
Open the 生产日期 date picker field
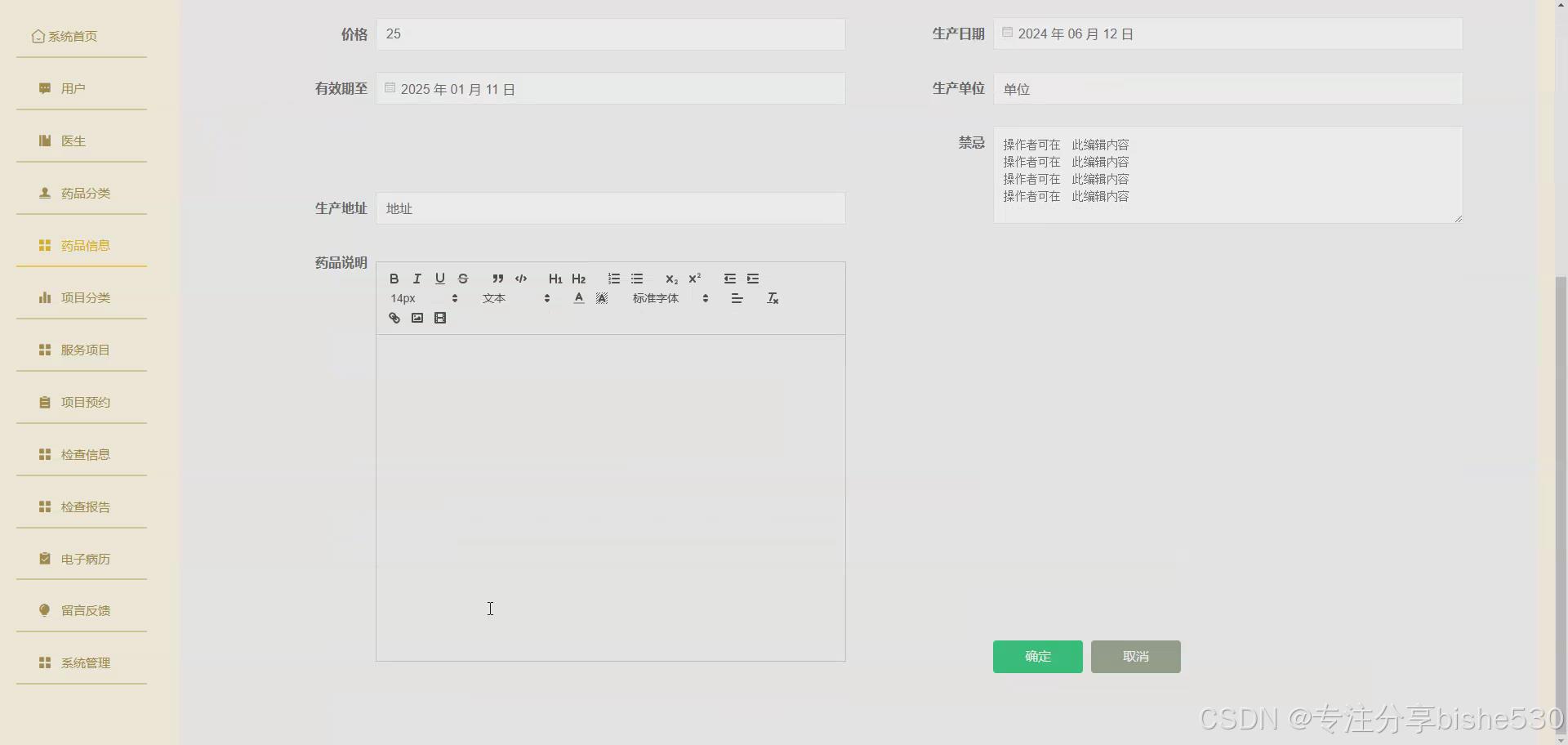[x=1228, y=33]
